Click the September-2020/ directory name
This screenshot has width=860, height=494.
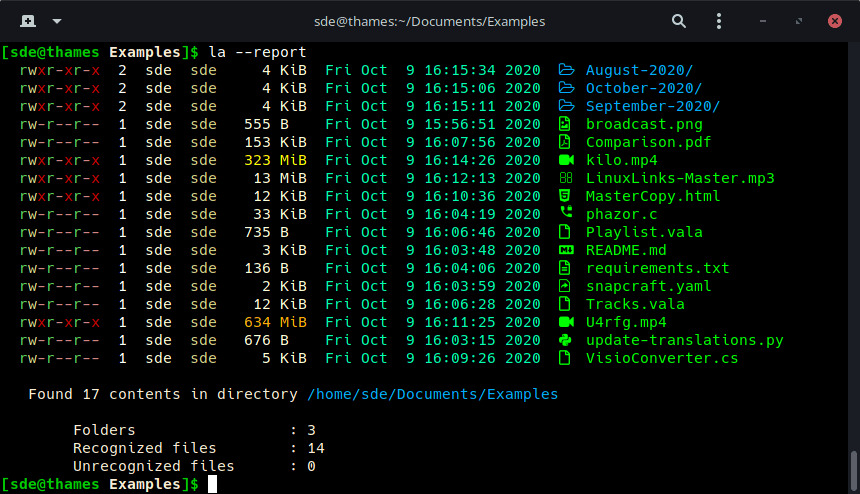pyautogui.click(x=653, y=106)
